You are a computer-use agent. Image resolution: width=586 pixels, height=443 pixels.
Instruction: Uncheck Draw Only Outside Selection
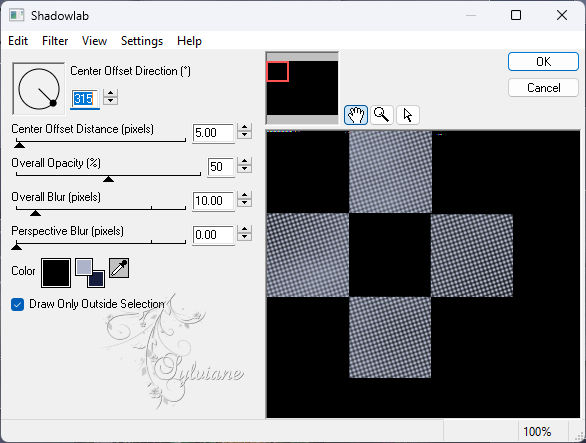pyautogui.click(x=18, y=304)
